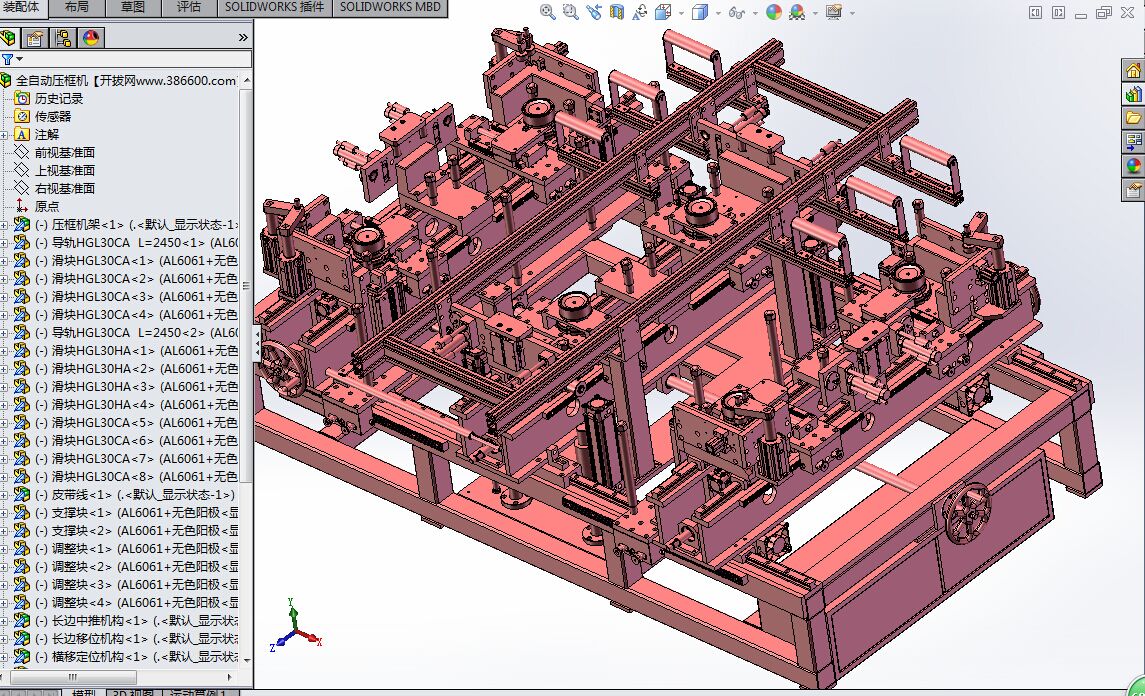
Task: Switch to the 草图 ribbon tab
Action: click(132, 7)
